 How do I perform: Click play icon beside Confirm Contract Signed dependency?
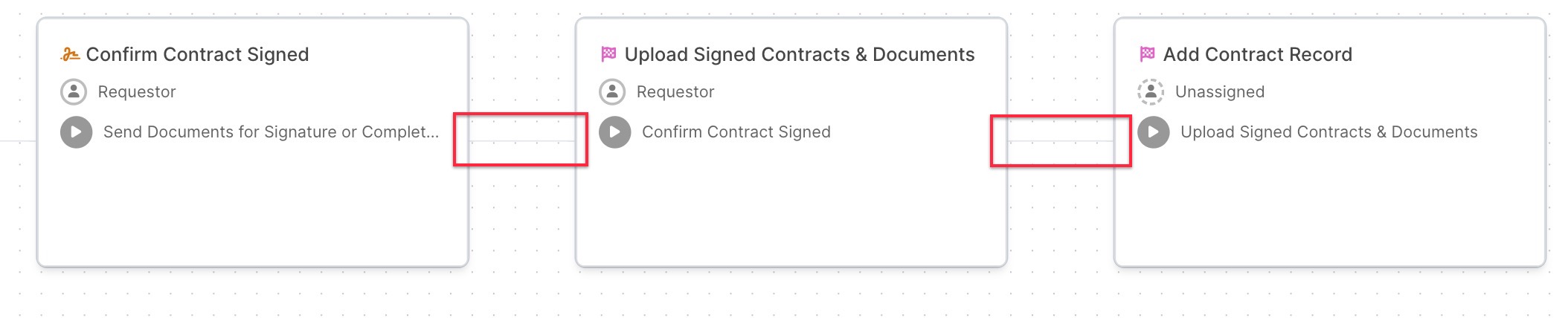click(x=614, y=132)
